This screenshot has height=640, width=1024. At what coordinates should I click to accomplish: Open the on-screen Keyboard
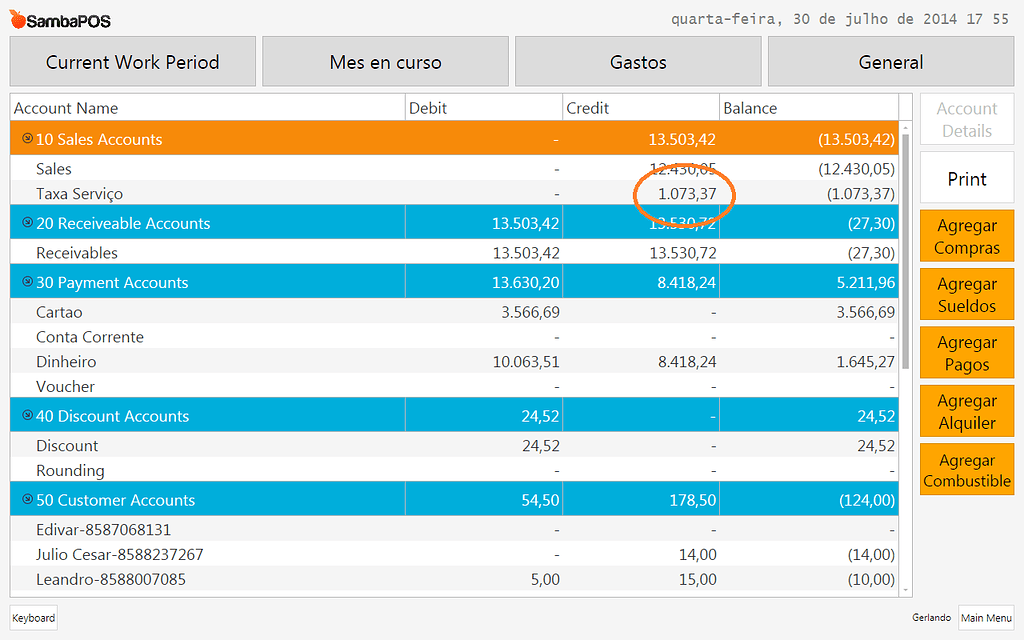coord(33,618)
